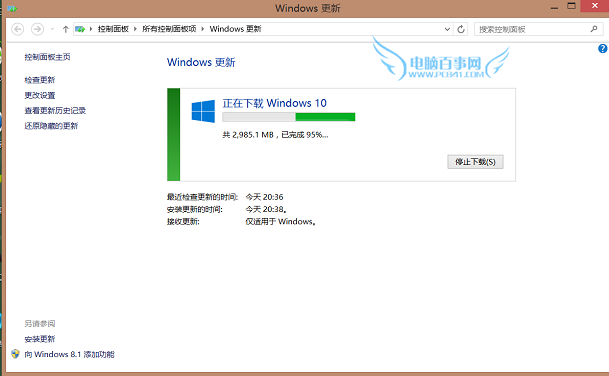Click 还原隐藏的更新 link
The height and width of the screenshot is (376, 609).
[x=51, y=126]
